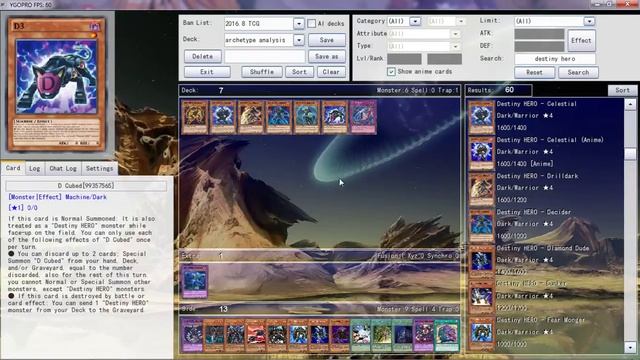The image size is (640, 360).
Task: Open the Attribute dropdown
Action: pos(455,34)
